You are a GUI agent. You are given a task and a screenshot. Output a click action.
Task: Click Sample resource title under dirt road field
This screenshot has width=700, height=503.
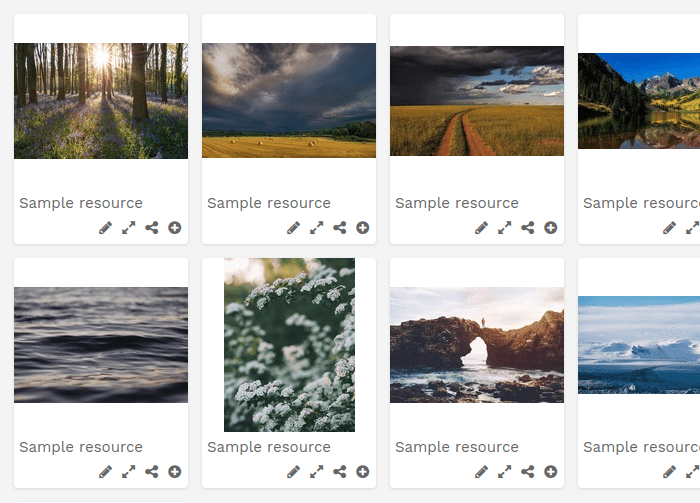[x=457, y=203]
